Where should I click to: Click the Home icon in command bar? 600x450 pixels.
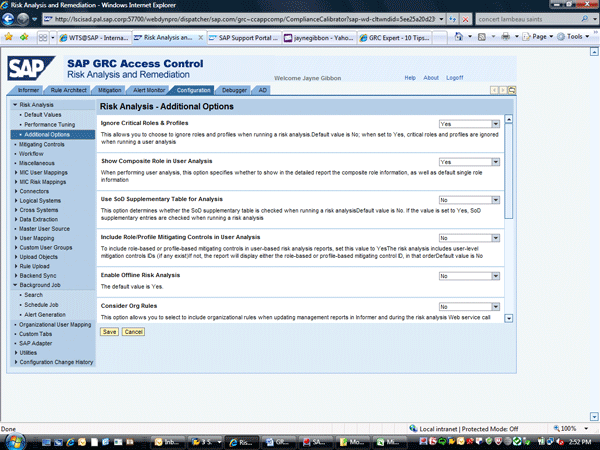458,37
